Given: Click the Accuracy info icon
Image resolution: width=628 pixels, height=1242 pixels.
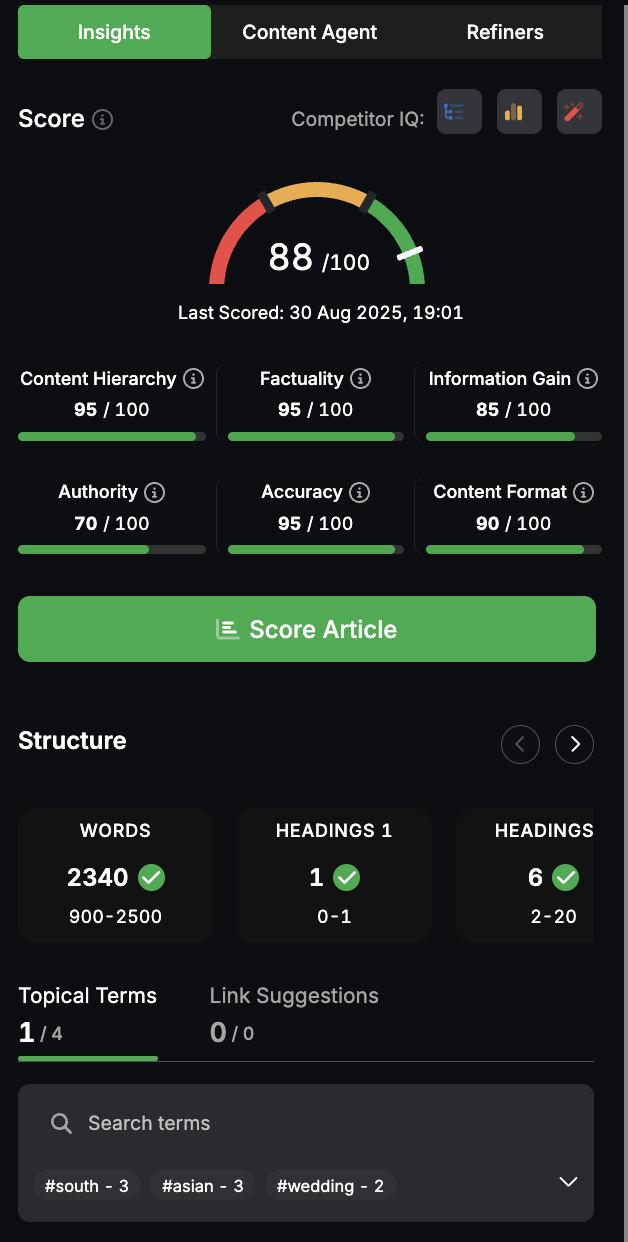Looking at the screenshot, I should click(x=362, y=492).
